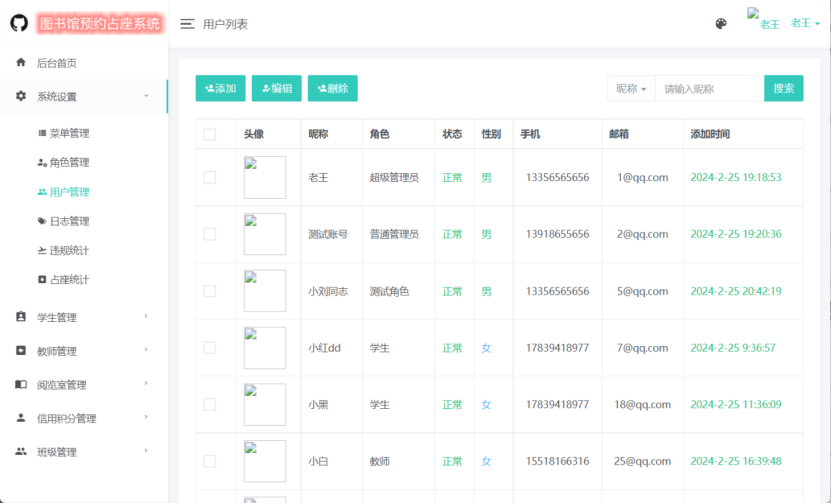Click email cell 25@qq.com
This screenshot has height=503, width=831.
tap(642, 461)
